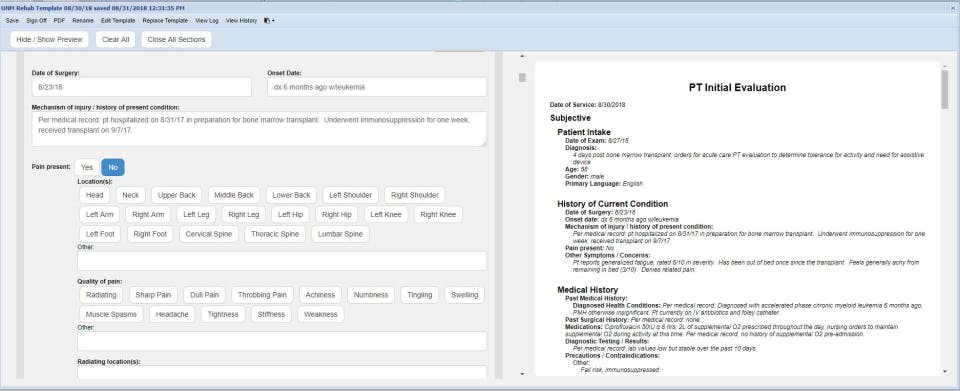Screen dimensions: 960x391
Task: Click Replace Template menu item
Action: coord(165,20)
